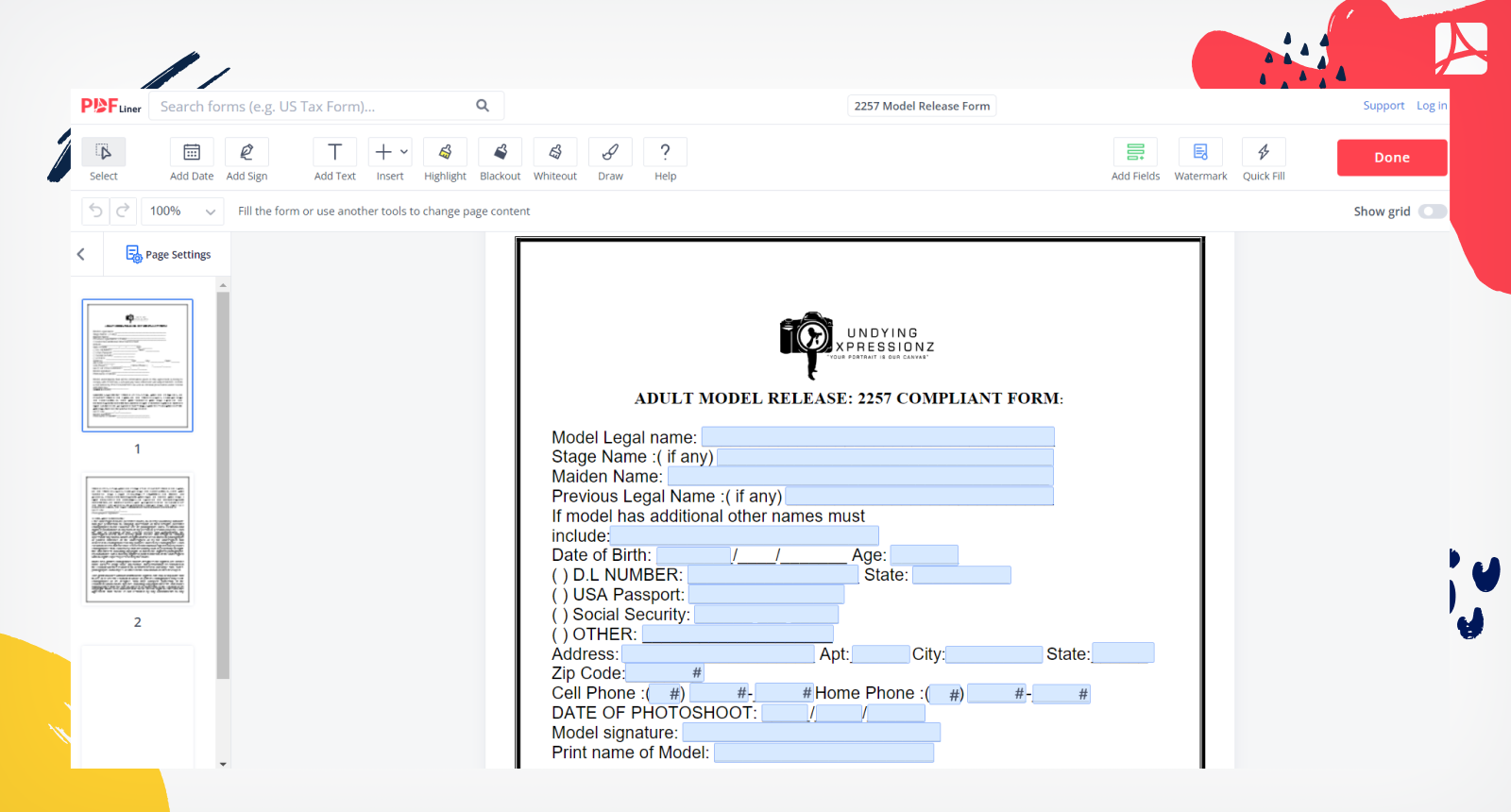Open Page Settings
The image size is (1511, 812).
[169, 254]
